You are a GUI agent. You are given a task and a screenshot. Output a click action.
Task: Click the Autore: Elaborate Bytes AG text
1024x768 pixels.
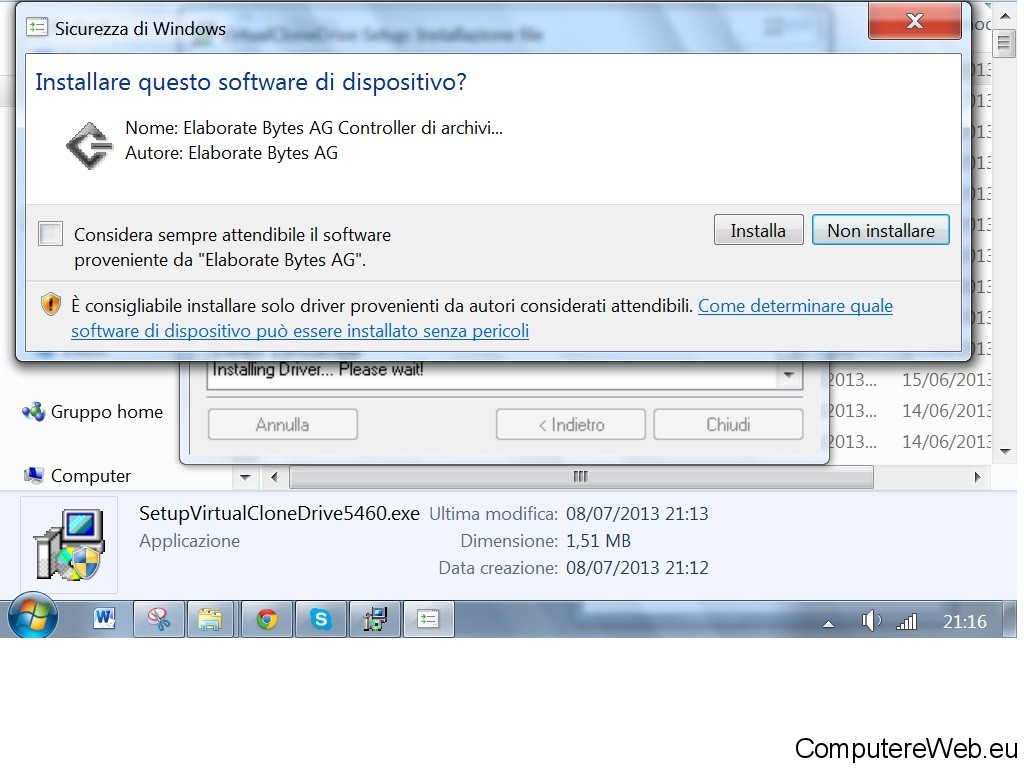(x=232, y=153)
